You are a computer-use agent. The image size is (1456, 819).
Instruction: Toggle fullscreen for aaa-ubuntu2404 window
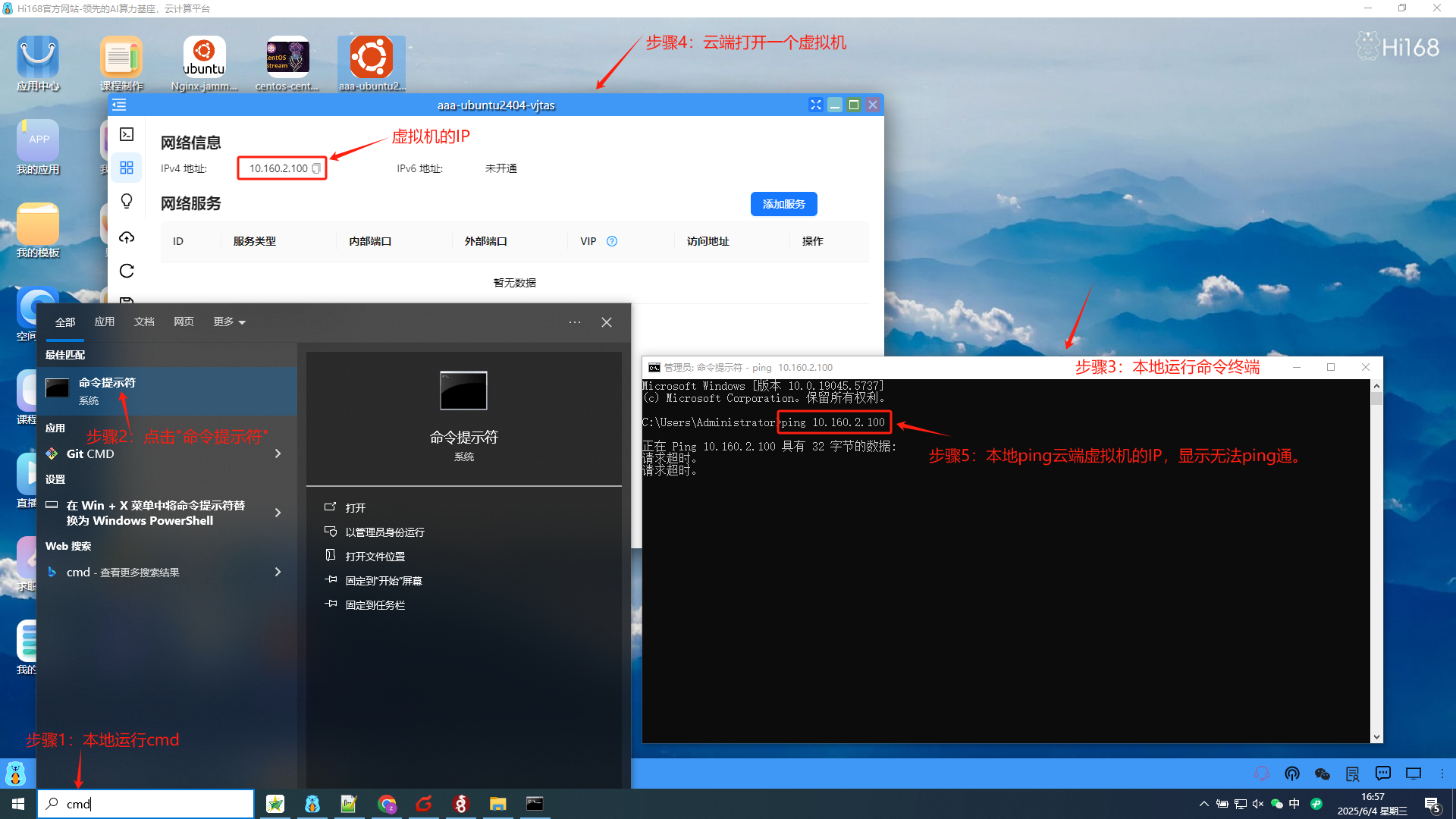[815, 105]
